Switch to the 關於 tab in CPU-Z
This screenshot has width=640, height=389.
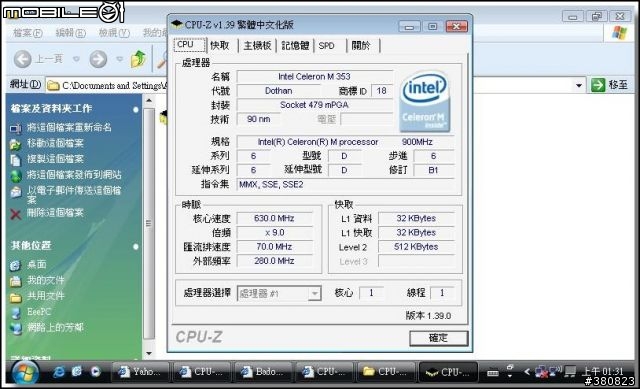pos(362,45)
